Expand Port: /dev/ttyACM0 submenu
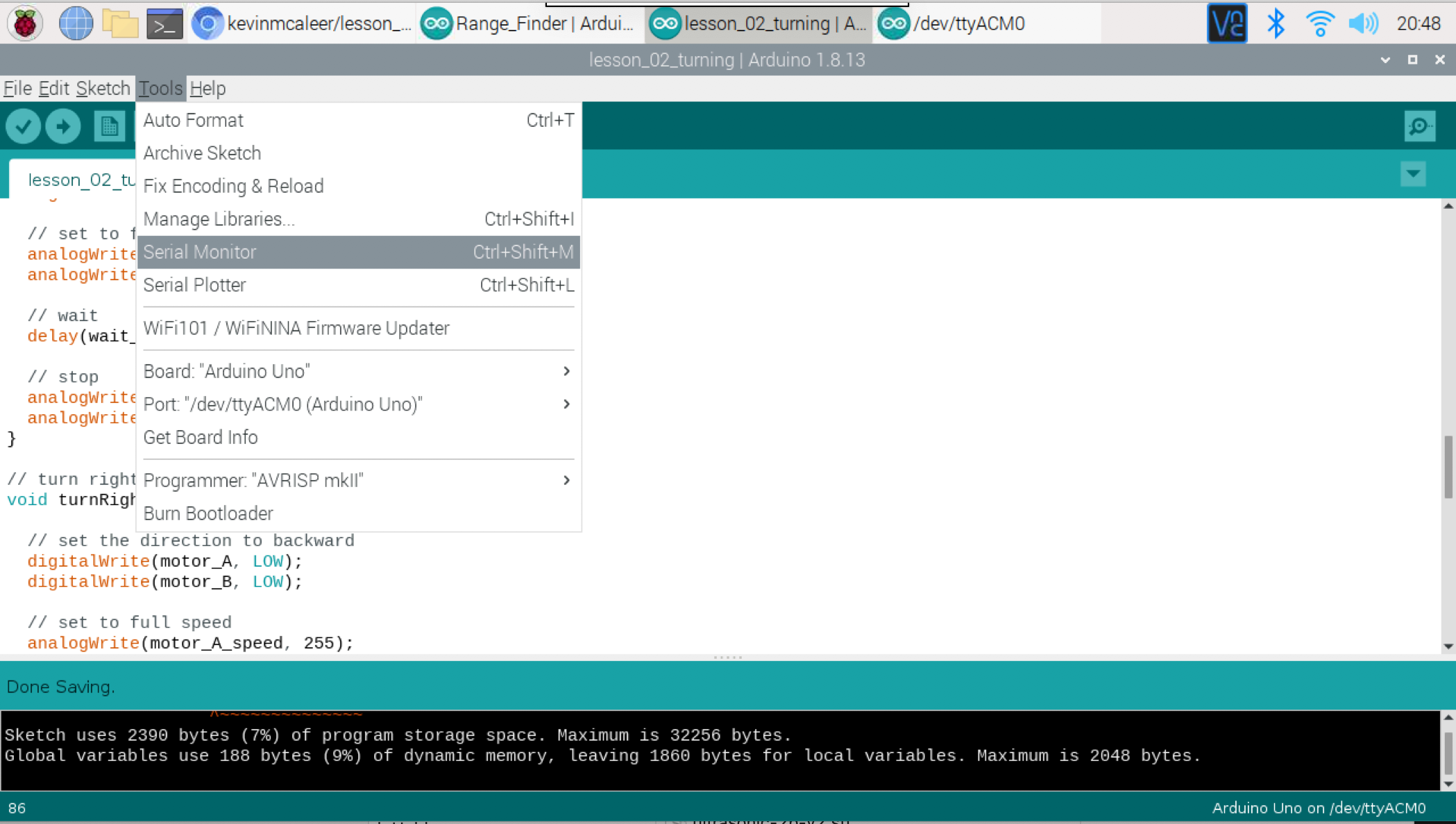The height and width of the screenshot is (824, 1456). point(359,404)
